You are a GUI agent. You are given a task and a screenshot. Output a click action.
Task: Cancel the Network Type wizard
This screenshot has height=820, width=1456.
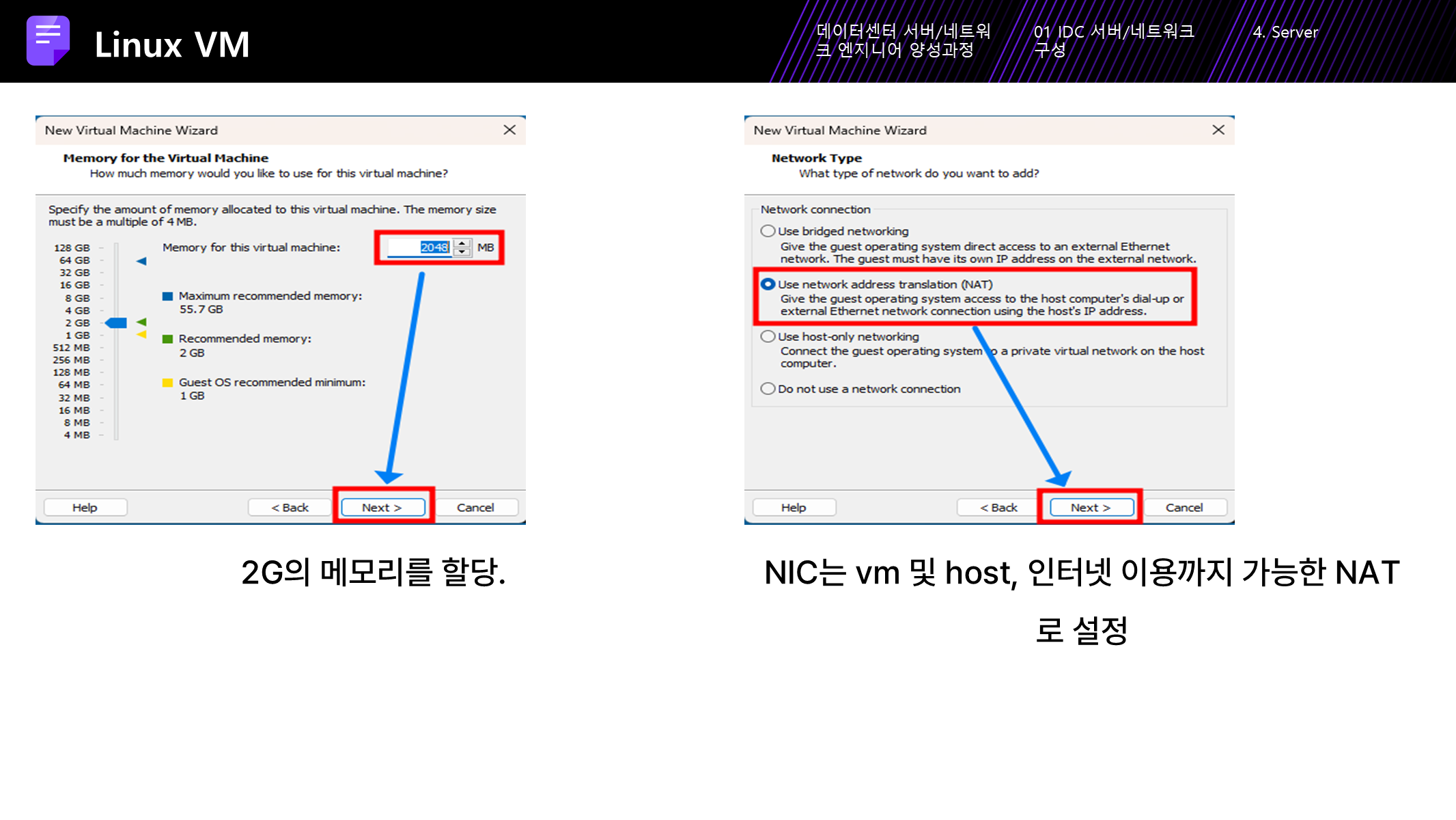[x=1184, y=507]
